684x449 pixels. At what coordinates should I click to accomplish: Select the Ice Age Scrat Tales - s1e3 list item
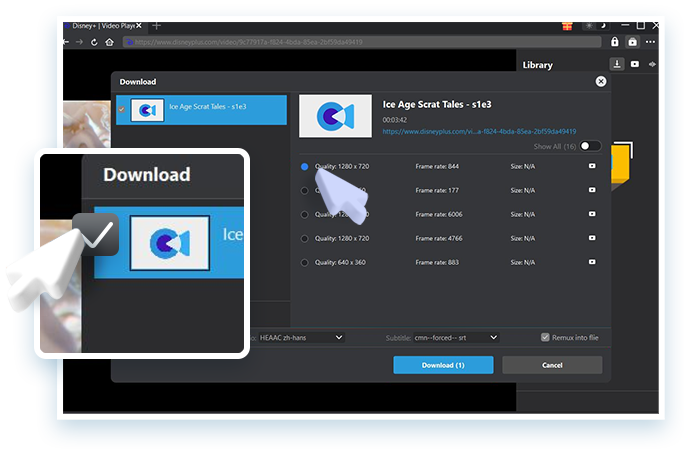(202, 110)
